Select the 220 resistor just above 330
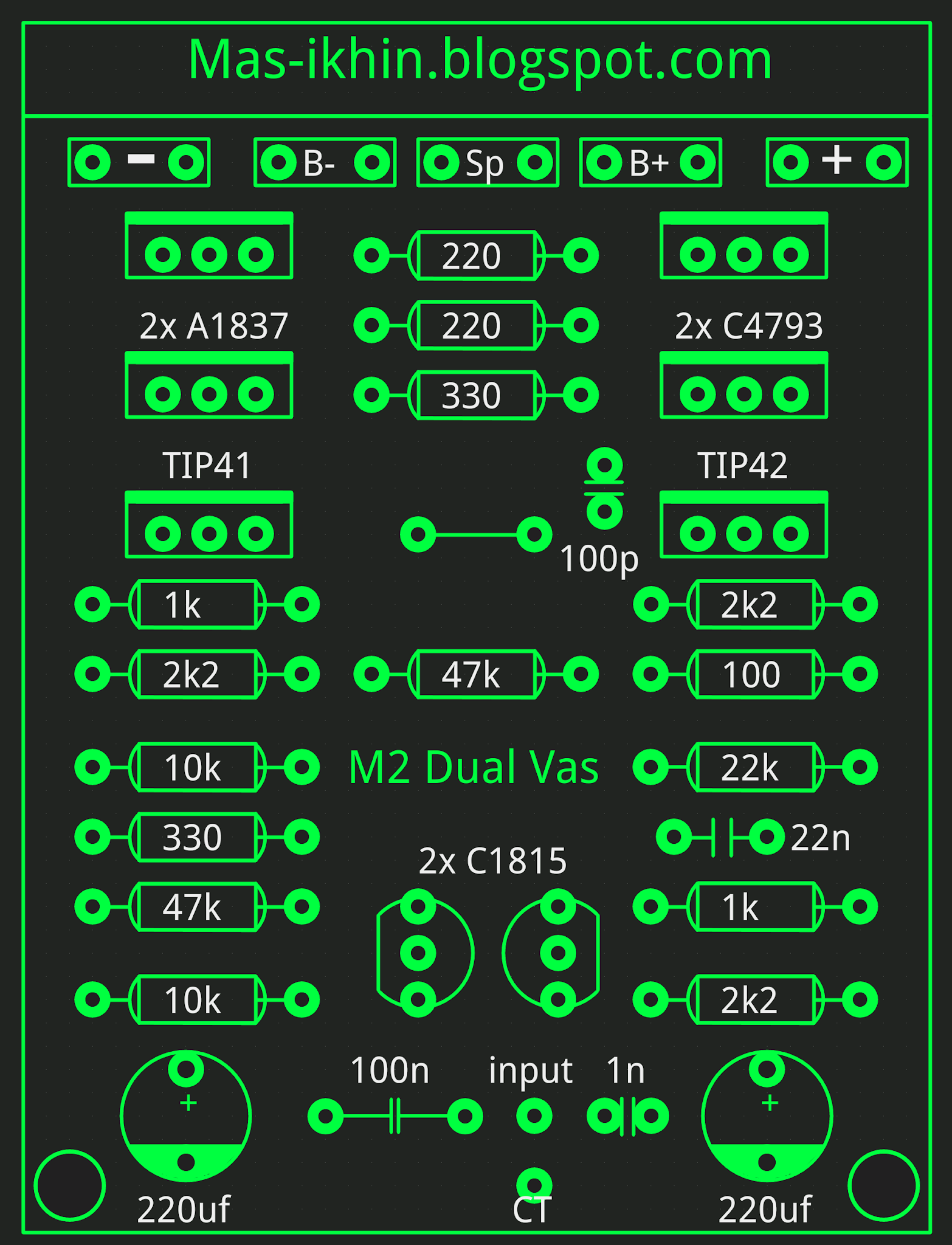This screenshot has height=1245, width=952. click(x=476, y=325)
